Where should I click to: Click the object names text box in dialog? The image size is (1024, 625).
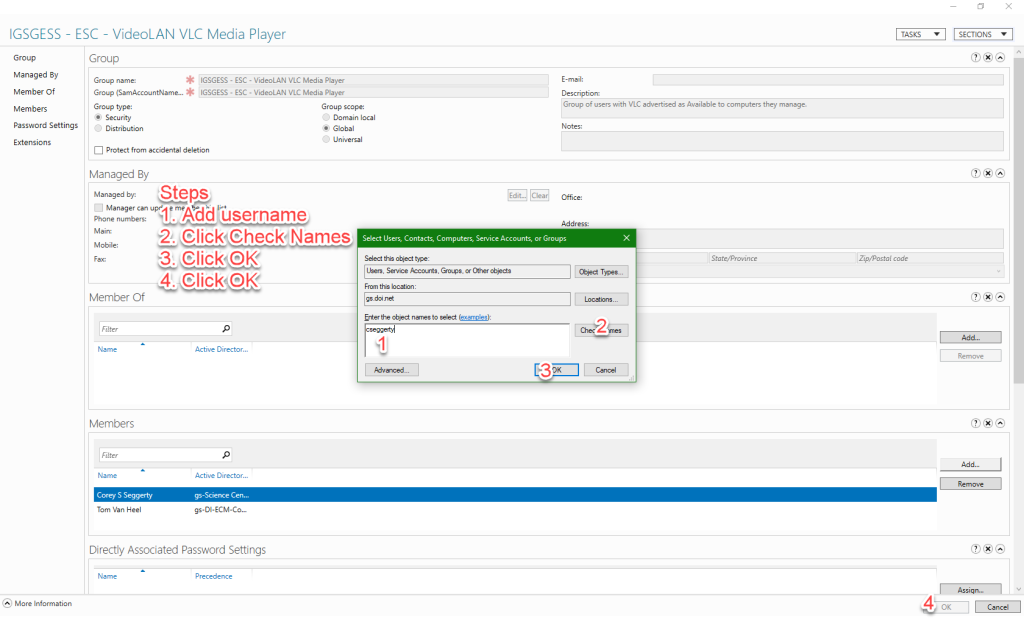(467, 340)
